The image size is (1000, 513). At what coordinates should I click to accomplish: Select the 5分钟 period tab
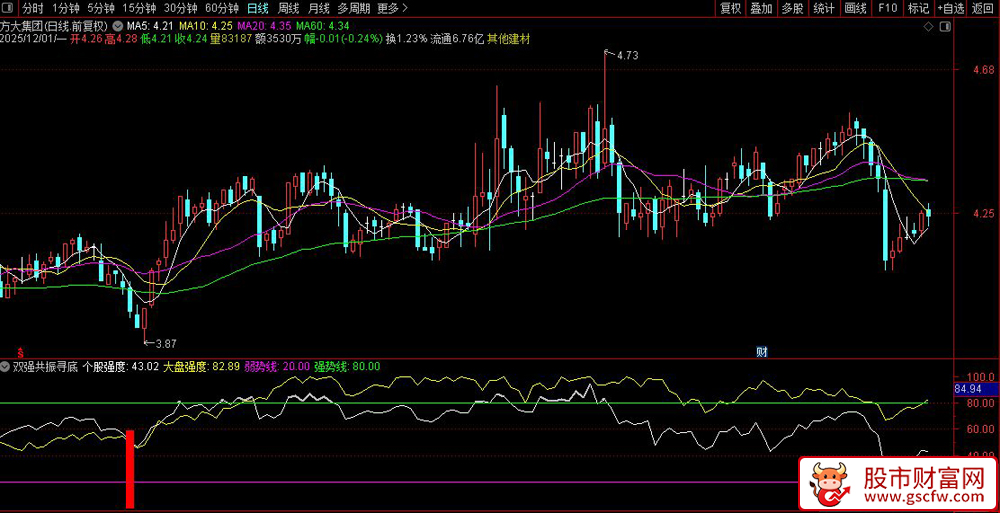coord(101,8)
